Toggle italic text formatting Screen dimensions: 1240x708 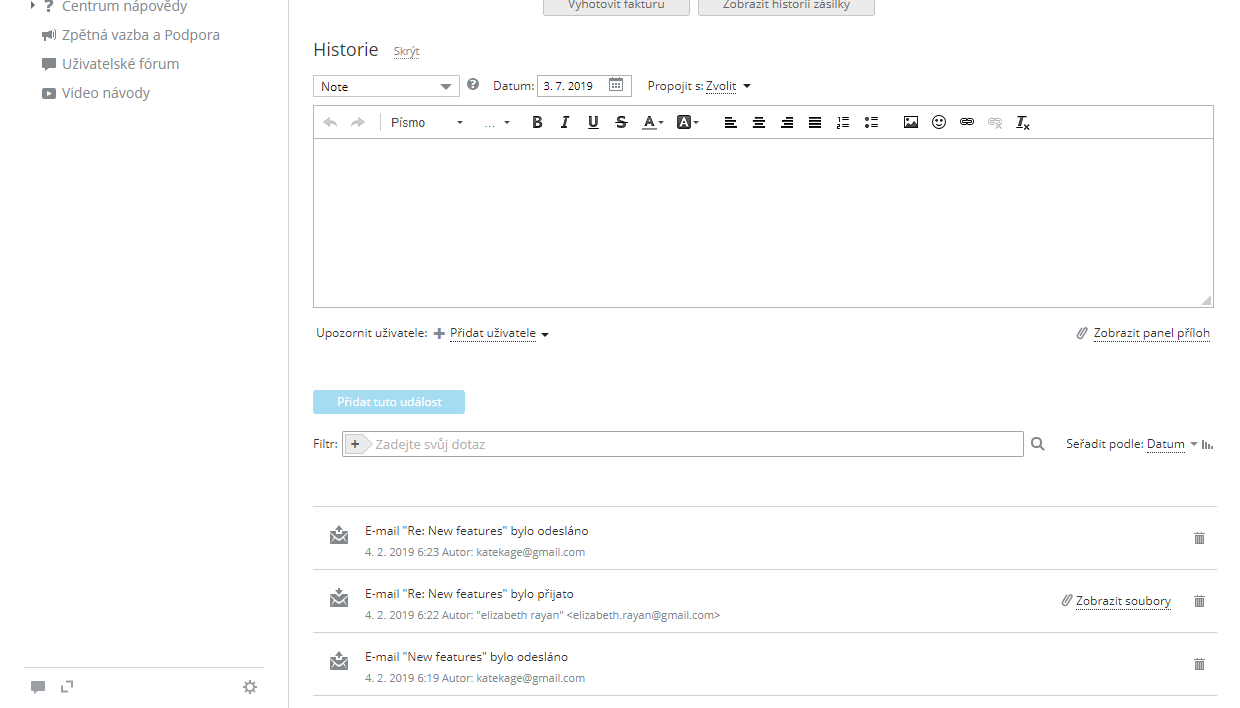[x=565, y=122]
